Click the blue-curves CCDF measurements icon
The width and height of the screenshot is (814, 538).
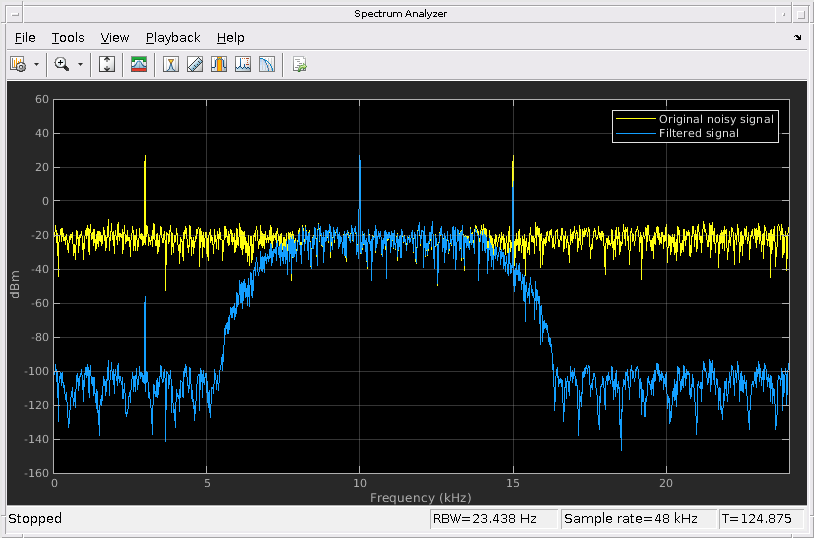(x=266, y=65)
